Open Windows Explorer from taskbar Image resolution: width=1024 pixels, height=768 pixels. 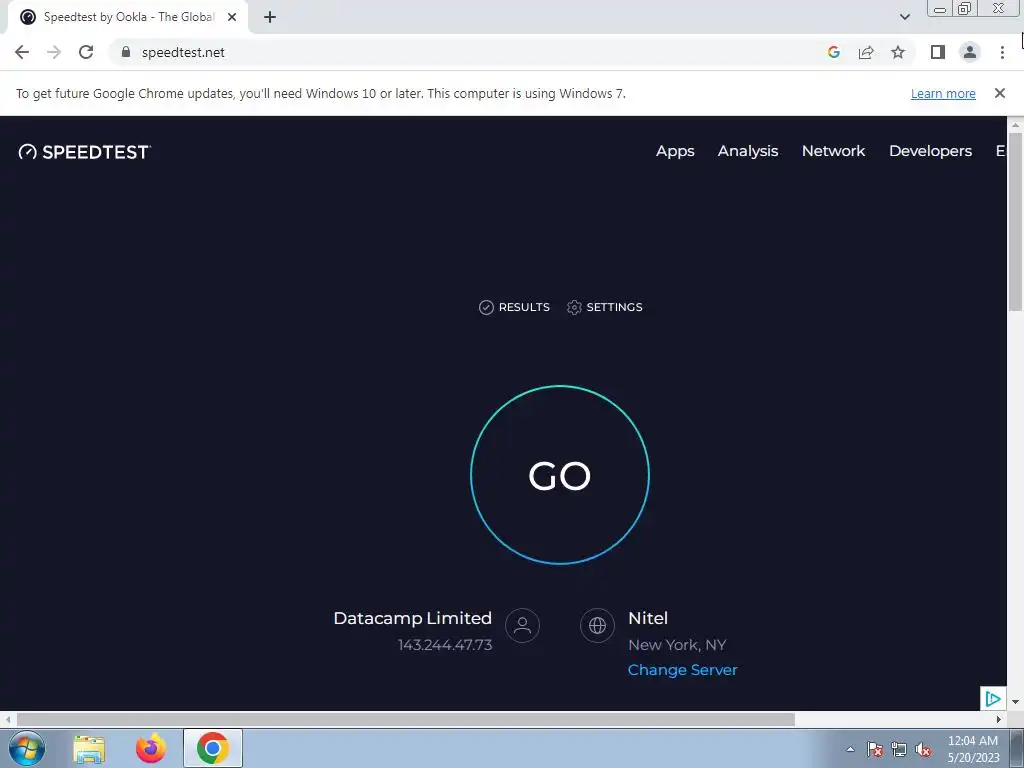pos(89,749)
